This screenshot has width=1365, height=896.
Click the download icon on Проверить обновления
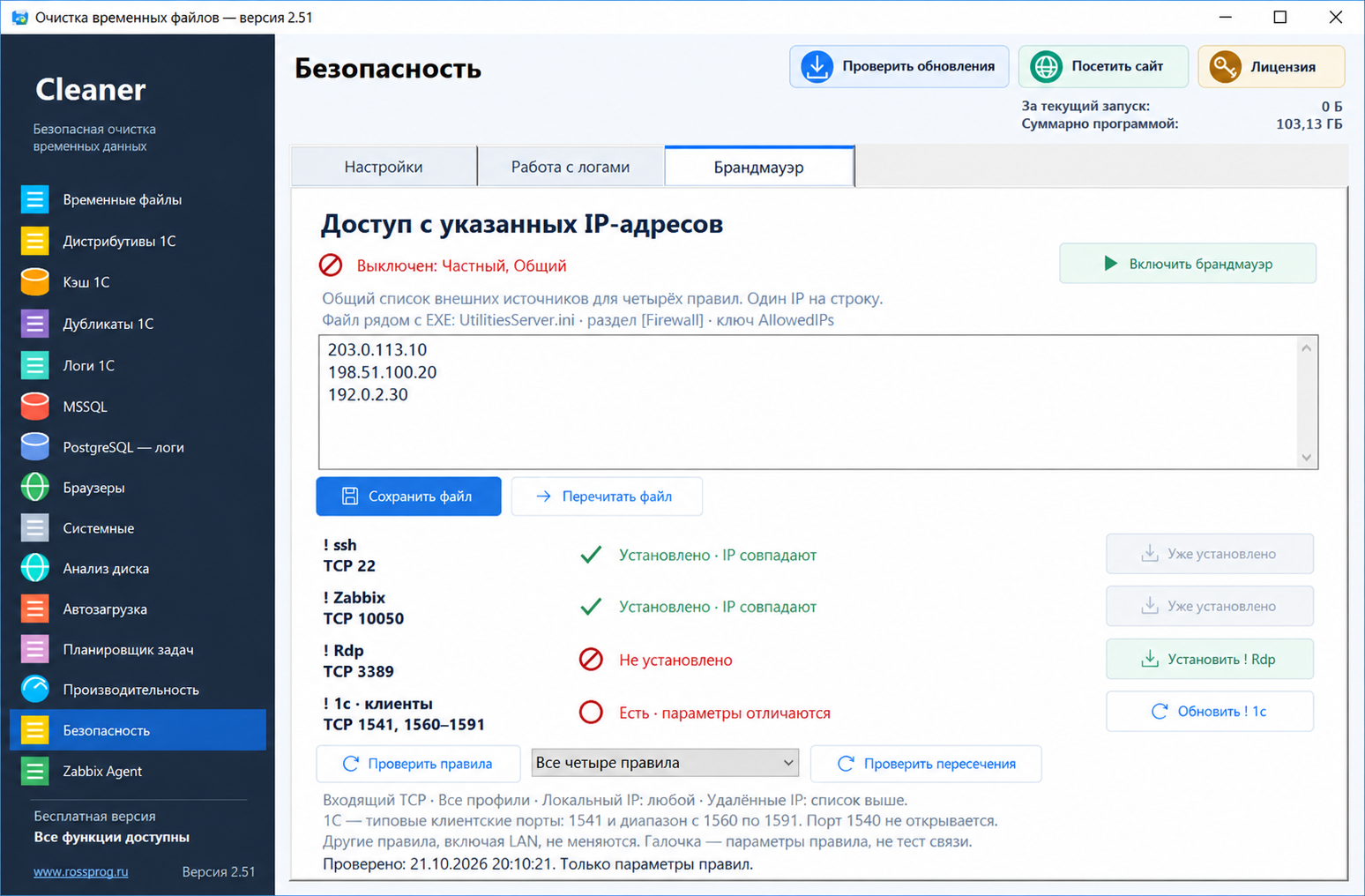pyautogui.click(x=817, y=67)
